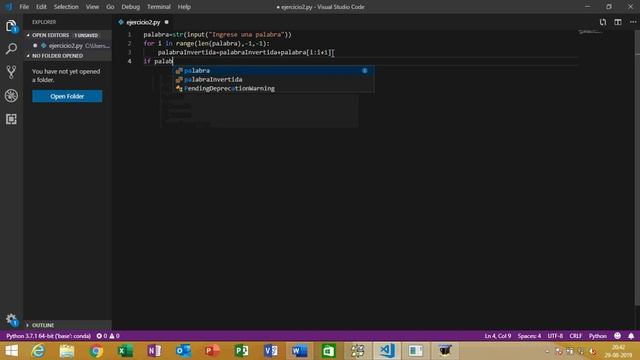This screenshot has height=360, width=640.
Task: Choose the palabra autocomplete suggestion
Action: tap(273, 71)
